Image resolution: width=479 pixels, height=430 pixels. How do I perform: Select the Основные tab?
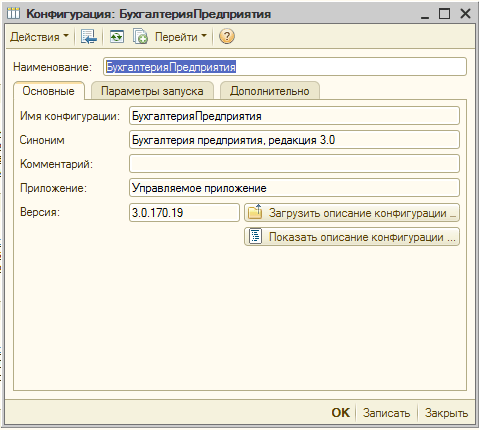click(x=49, y=91)
